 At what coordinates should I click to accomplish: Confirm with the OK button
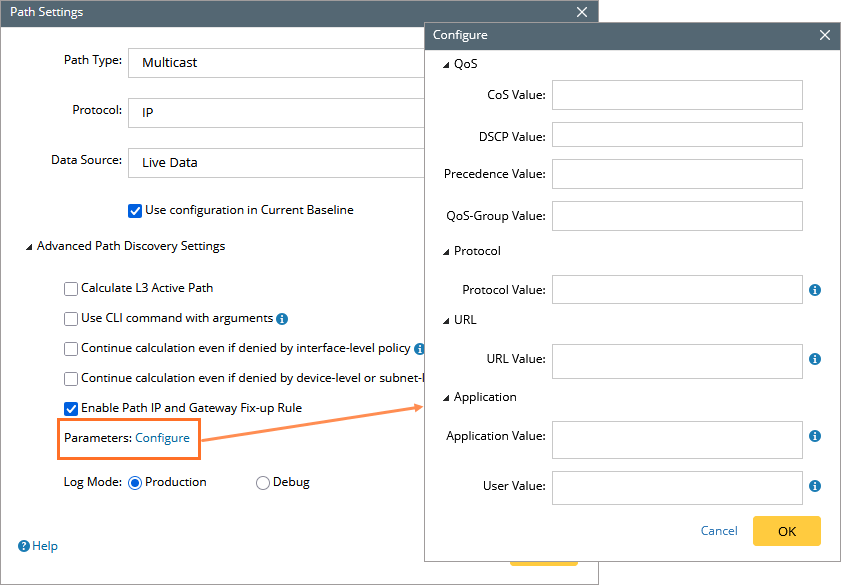[786, 531]
